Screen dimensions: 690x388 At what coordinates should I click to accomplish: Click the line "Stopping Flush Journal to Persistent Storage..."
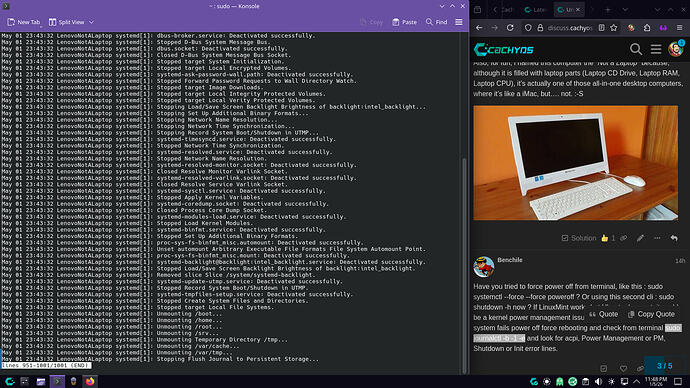pyautogui.click(x=238, y=359)
